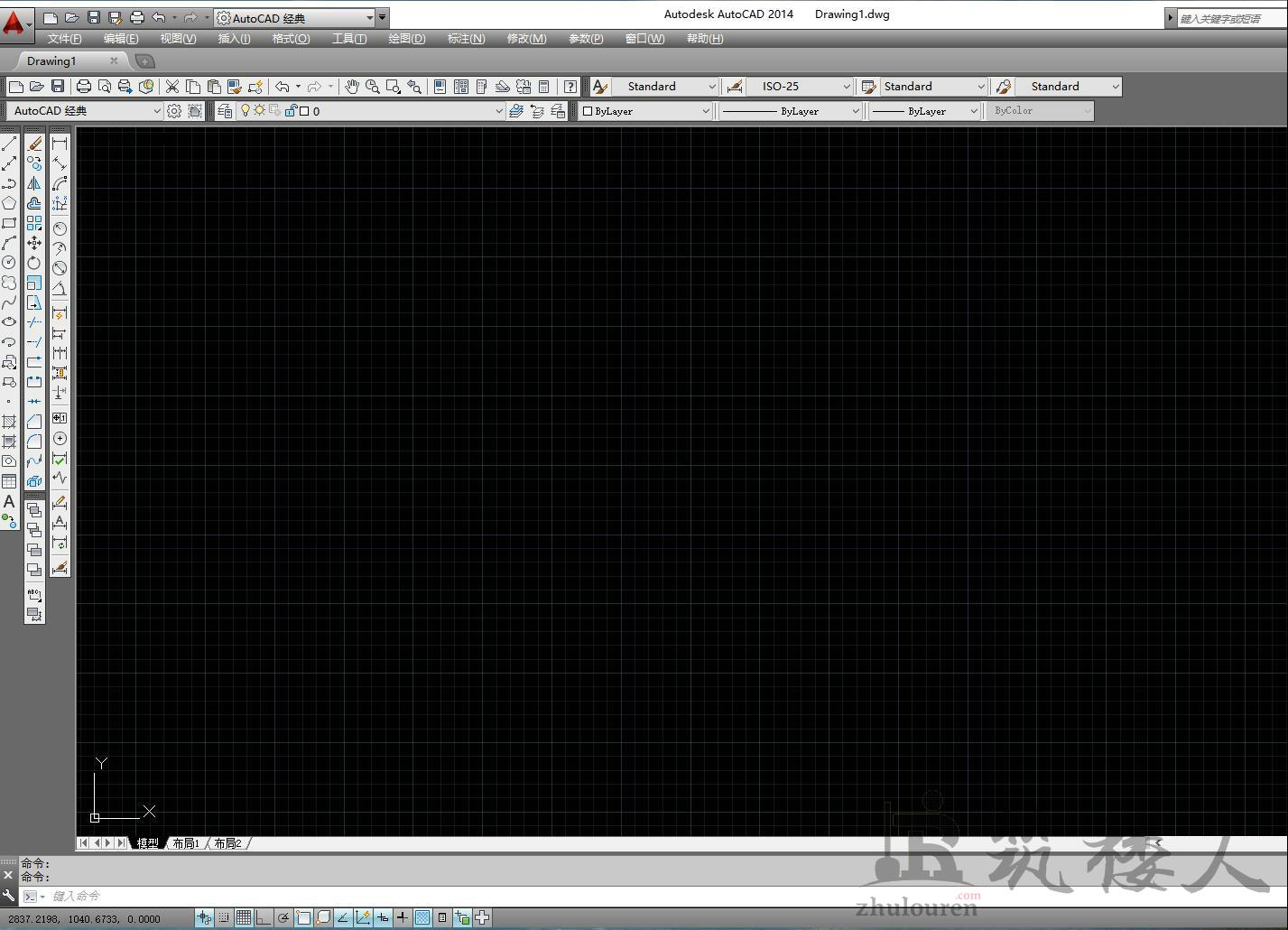Toggle Object Snap in status bar
Screen dimensions: 1288x930
[303, 918]
